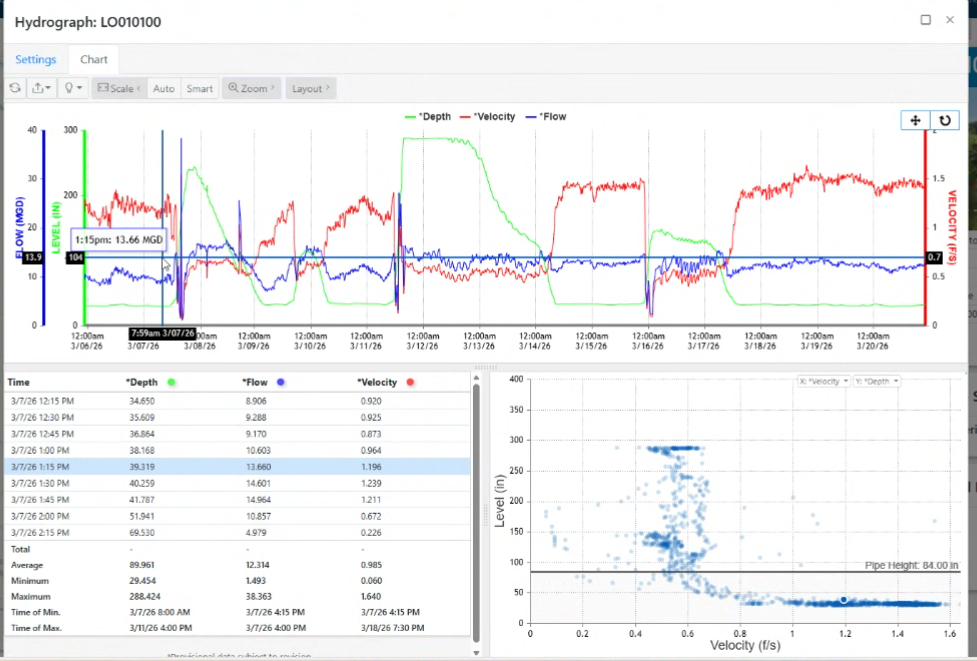Screen dimensions: 977x661
Task: Open the X-axis *Velocity dropdown
Action: (823, 381)
